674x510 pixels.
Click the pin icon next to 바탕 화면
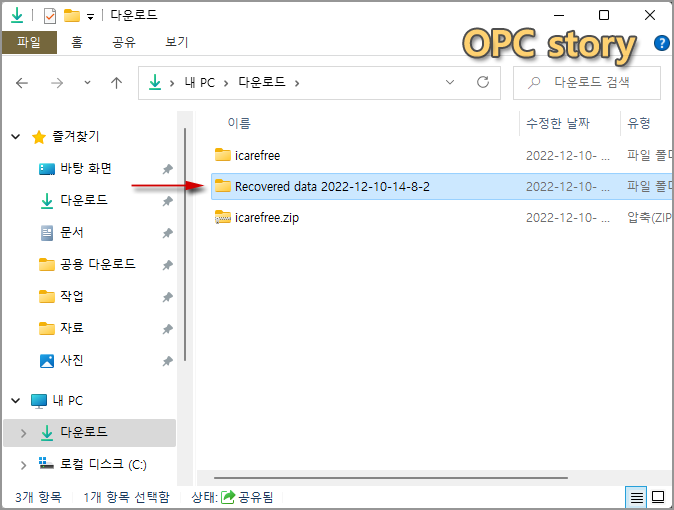167,169
